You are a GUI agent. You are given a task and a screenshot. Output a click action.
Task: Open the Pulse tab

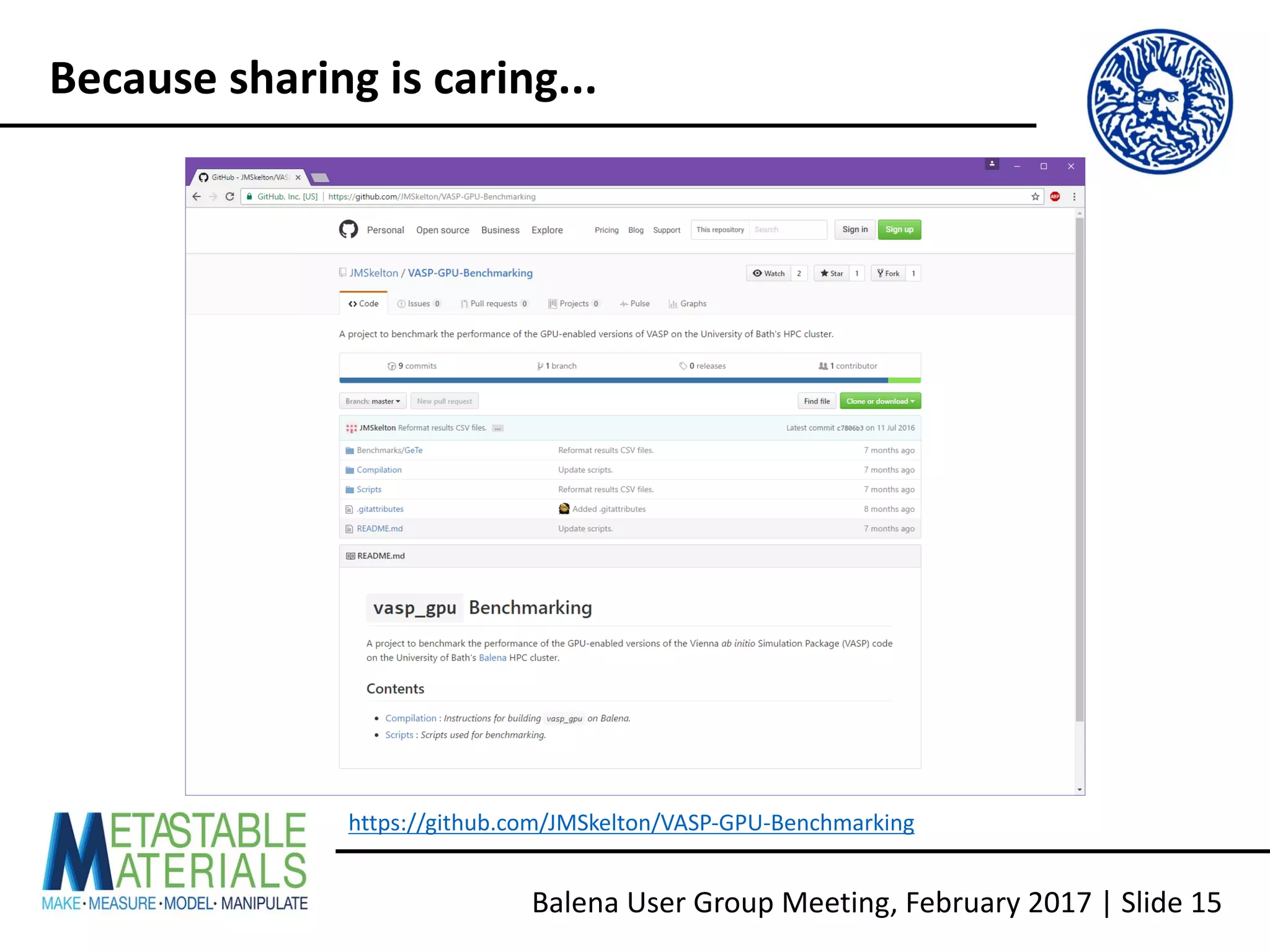635,304
